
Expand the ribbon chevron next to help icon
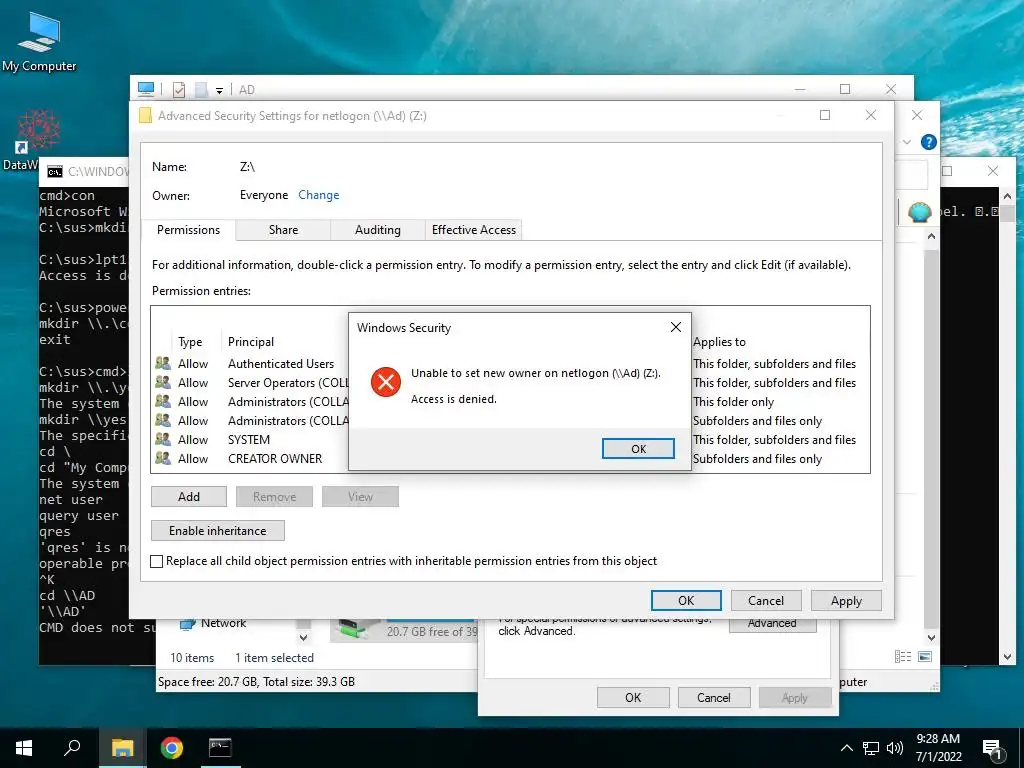coord(907,142)
